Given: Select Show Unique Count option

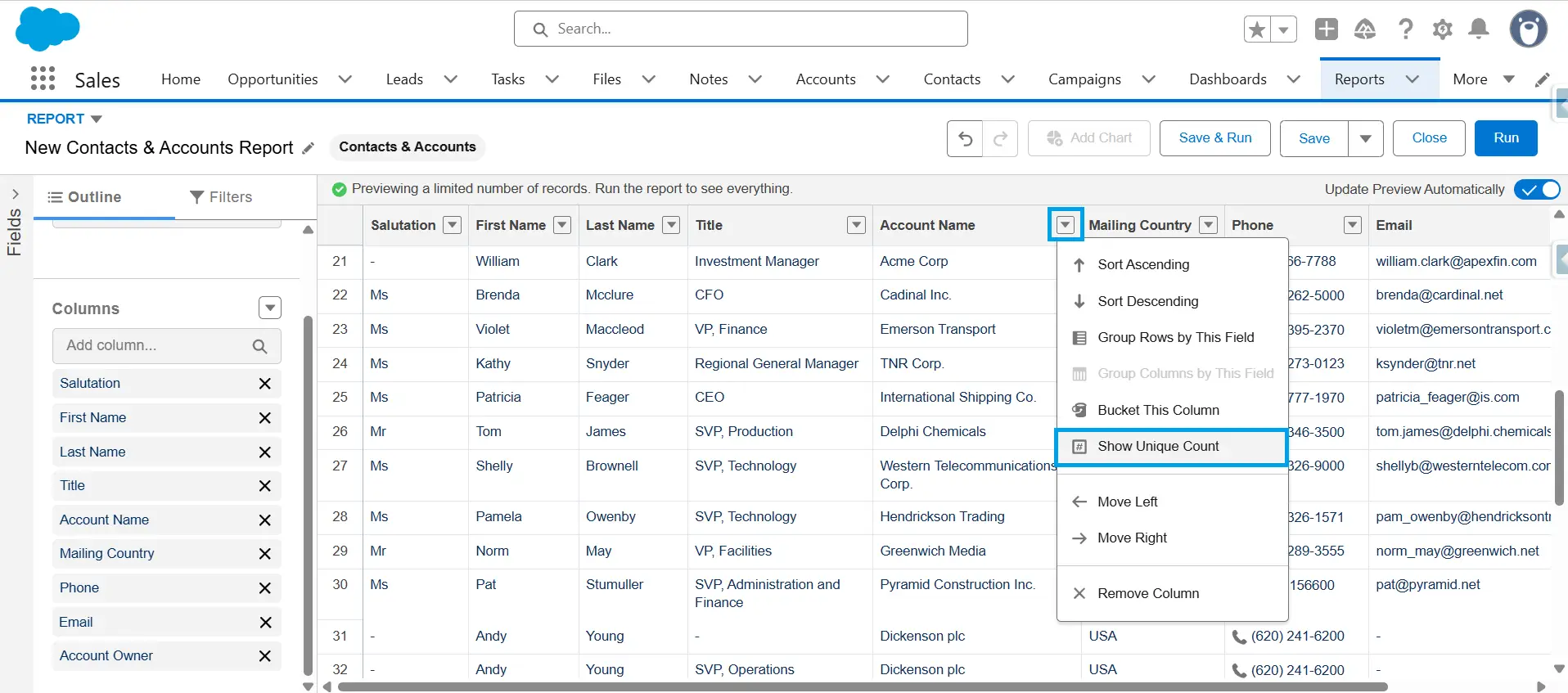Looking at the screenshot, I should pos(1171,447).
